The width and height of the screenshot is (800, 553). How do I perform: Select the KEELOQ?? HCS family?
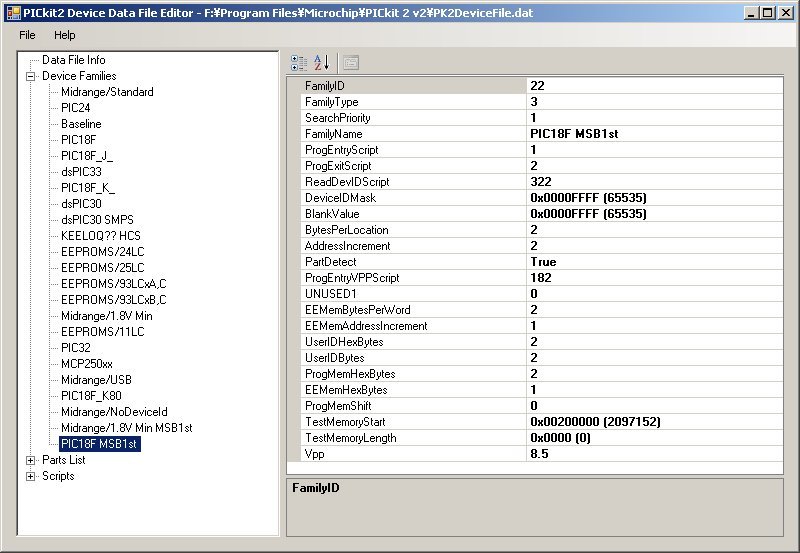pyautogui.click(x=101, y=236)
